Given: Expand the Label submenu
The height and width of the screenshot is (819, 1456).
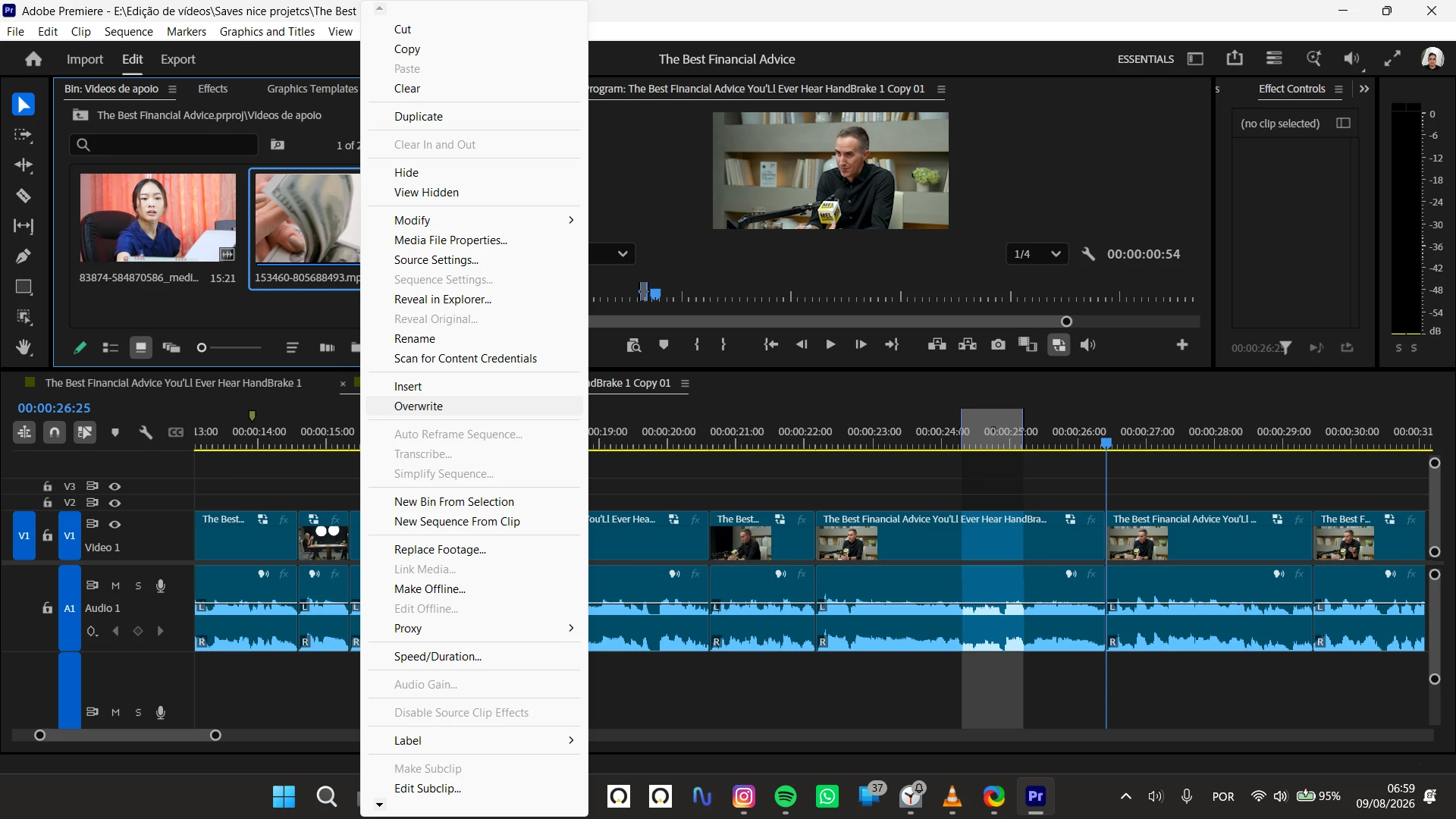Looking at the screenshot, I should (x=475, y=740).
